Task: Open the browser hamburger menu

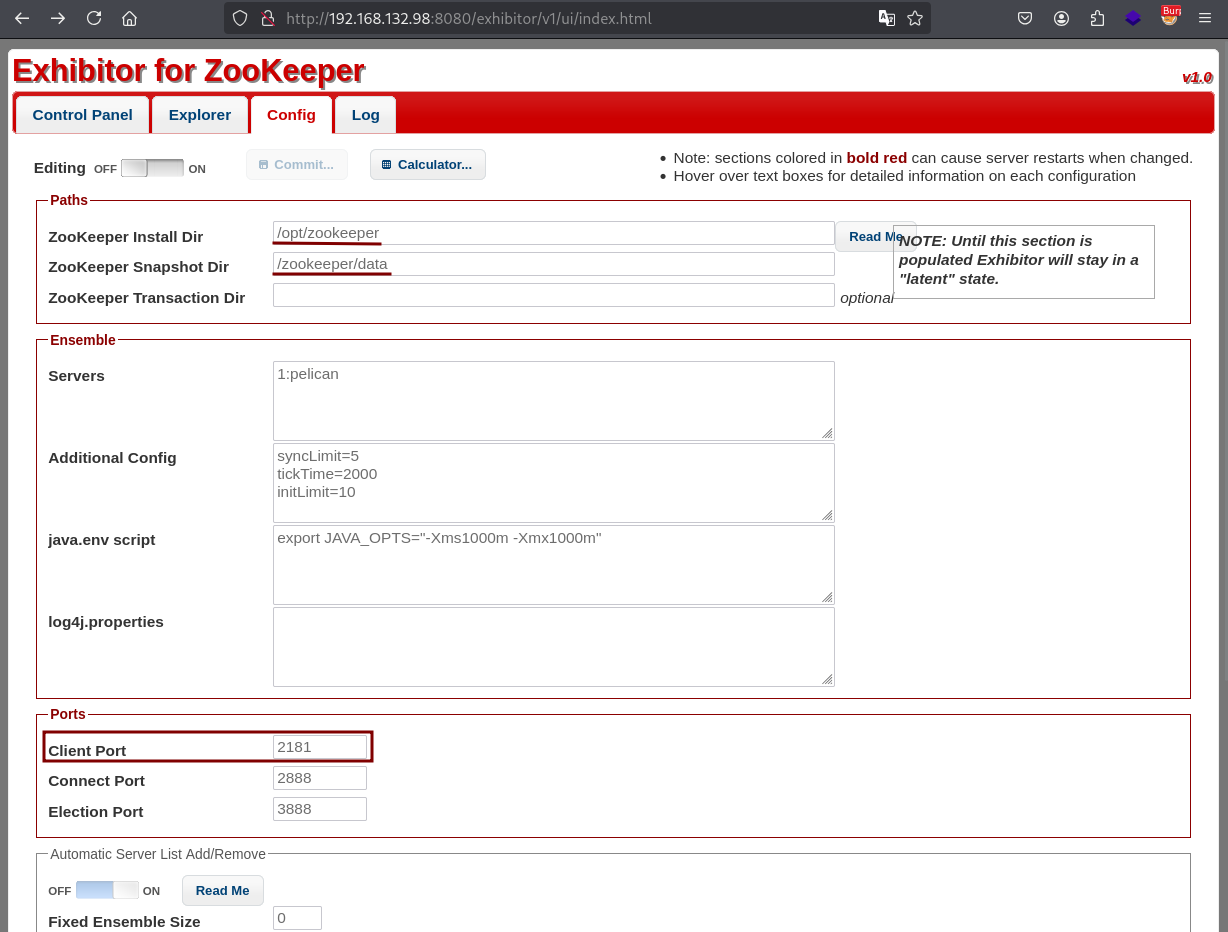Action: point(1206,18)
